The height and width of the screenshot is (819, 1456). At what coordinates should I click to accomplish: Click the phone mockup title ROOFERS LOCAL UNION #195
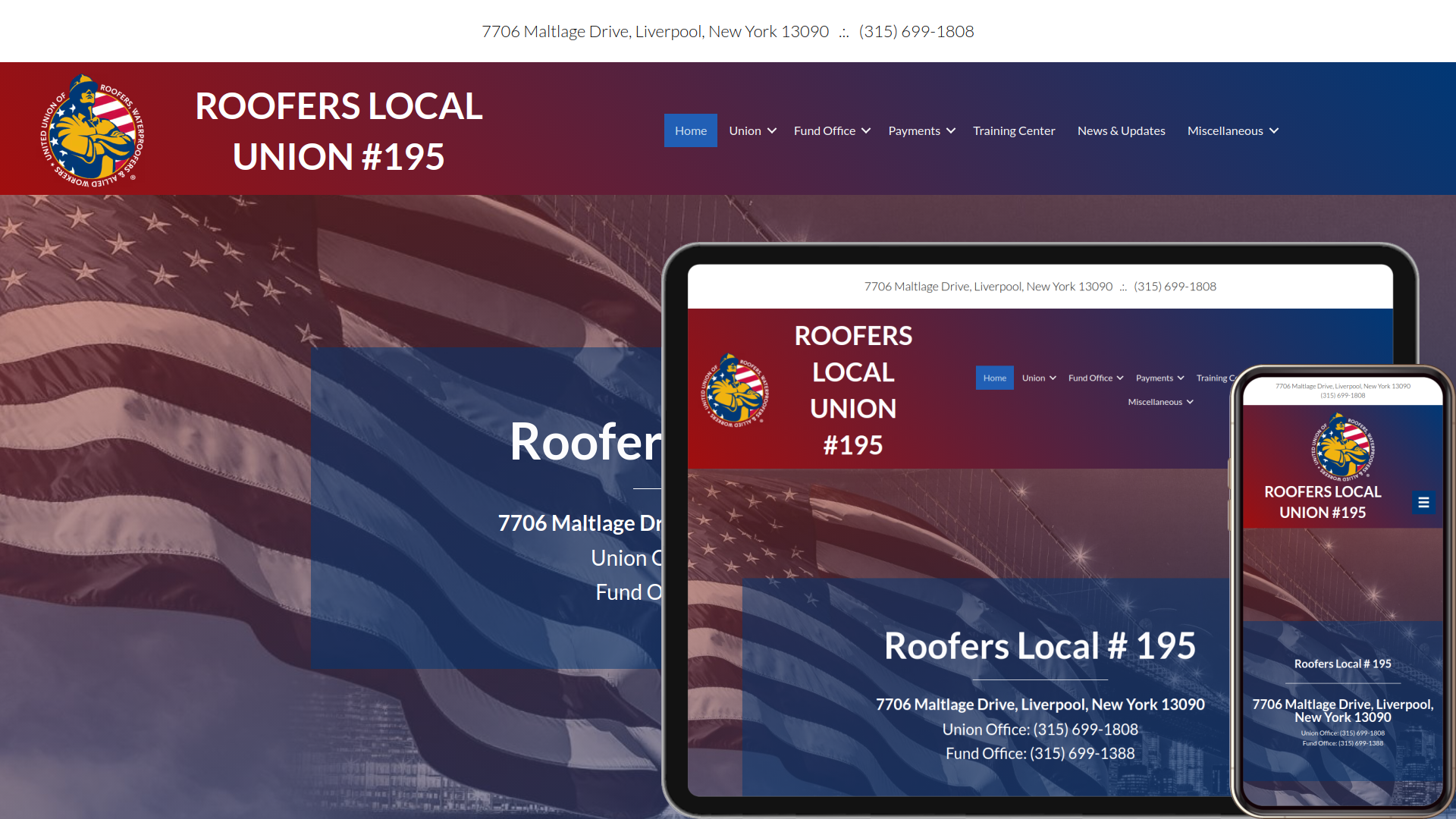1323,501
